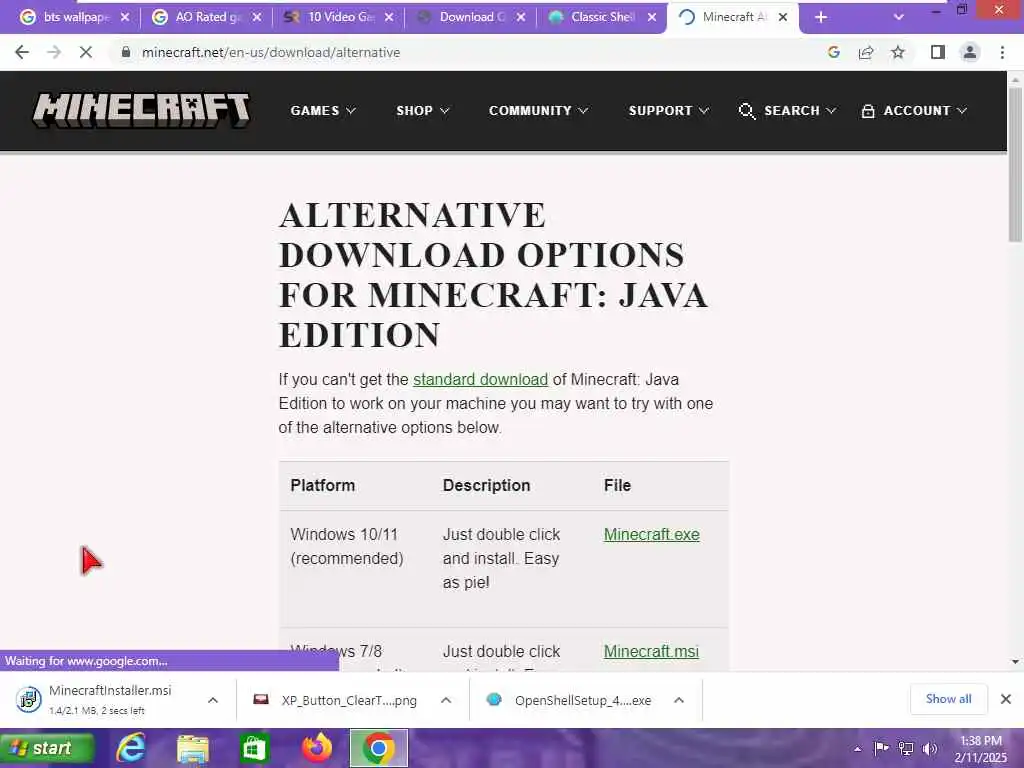The height and width of the screenshot is (768, 1024).
Task: Show hidden system tray icons
Action: (857, 749)
